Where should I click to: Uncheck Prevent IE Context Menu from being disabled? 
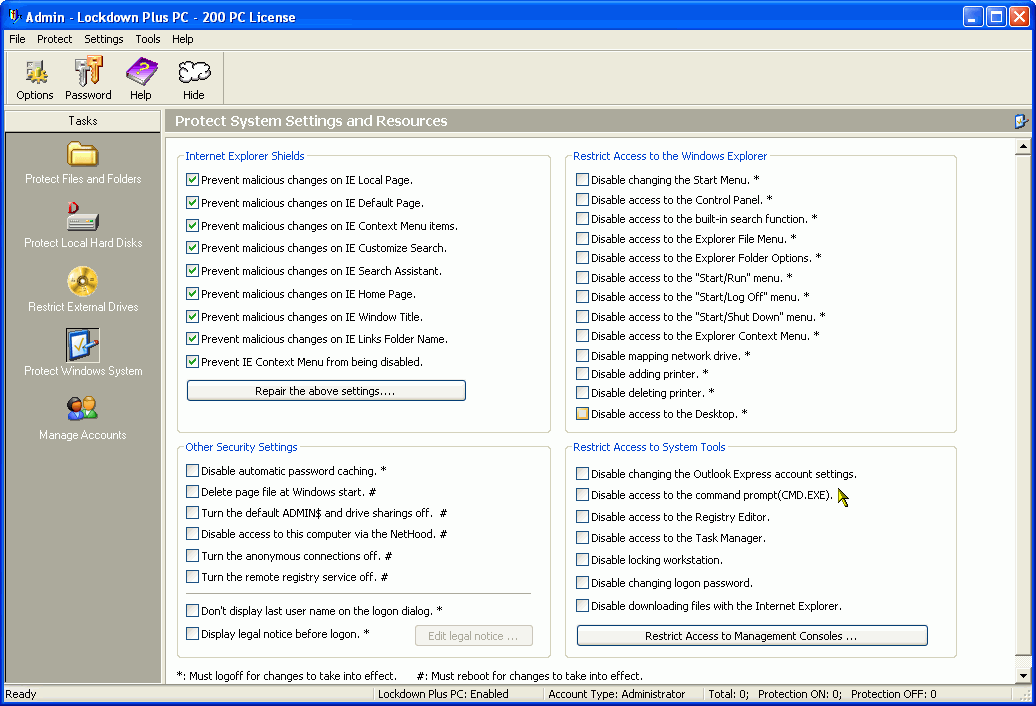pos(192,362)
